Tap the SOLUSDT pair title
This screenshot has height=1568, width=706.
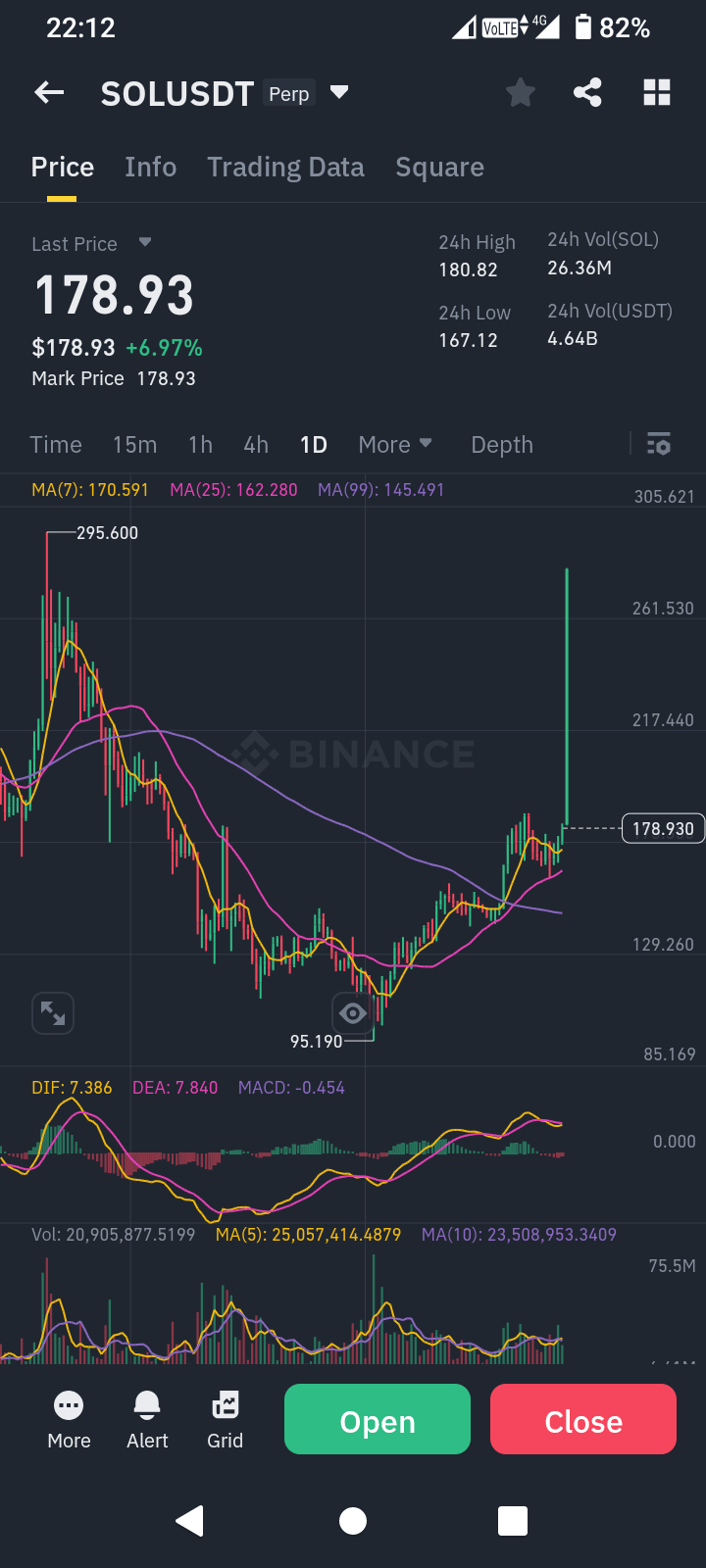(177, 94)
